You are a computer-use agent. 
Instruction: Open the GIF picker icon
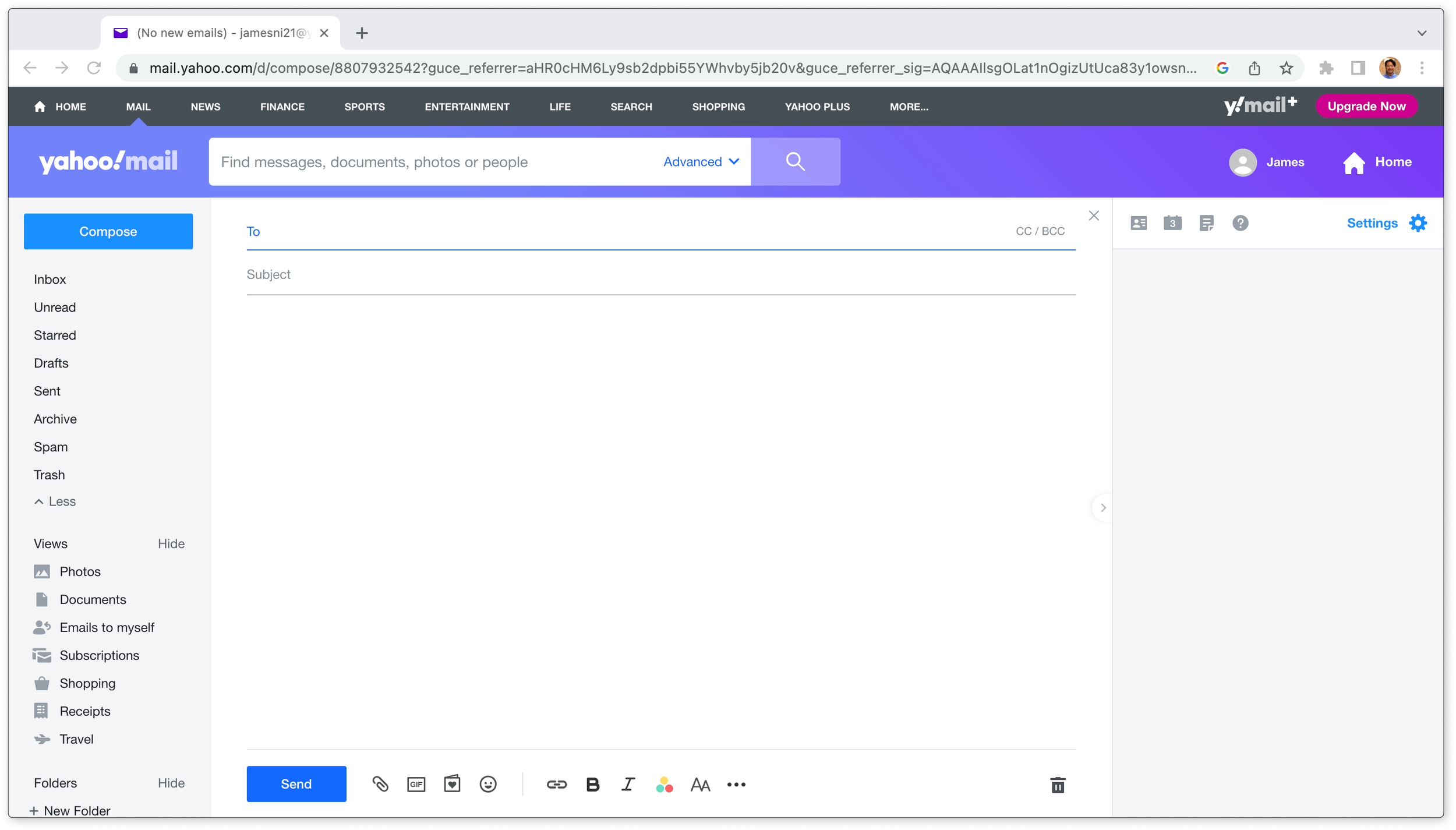(x=416, y=785)
